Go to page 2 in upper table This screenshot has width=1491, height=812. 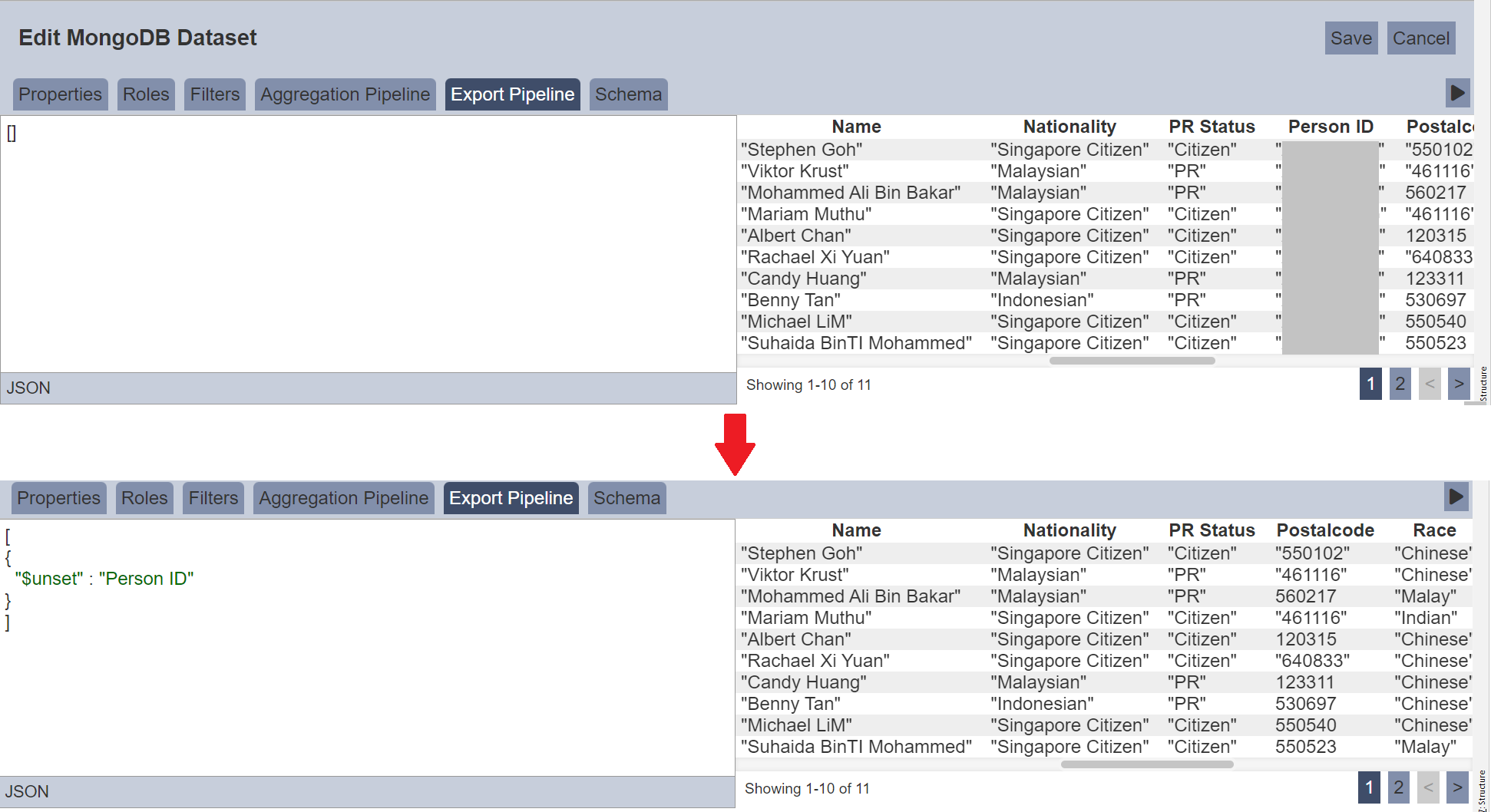(1400, 384)
